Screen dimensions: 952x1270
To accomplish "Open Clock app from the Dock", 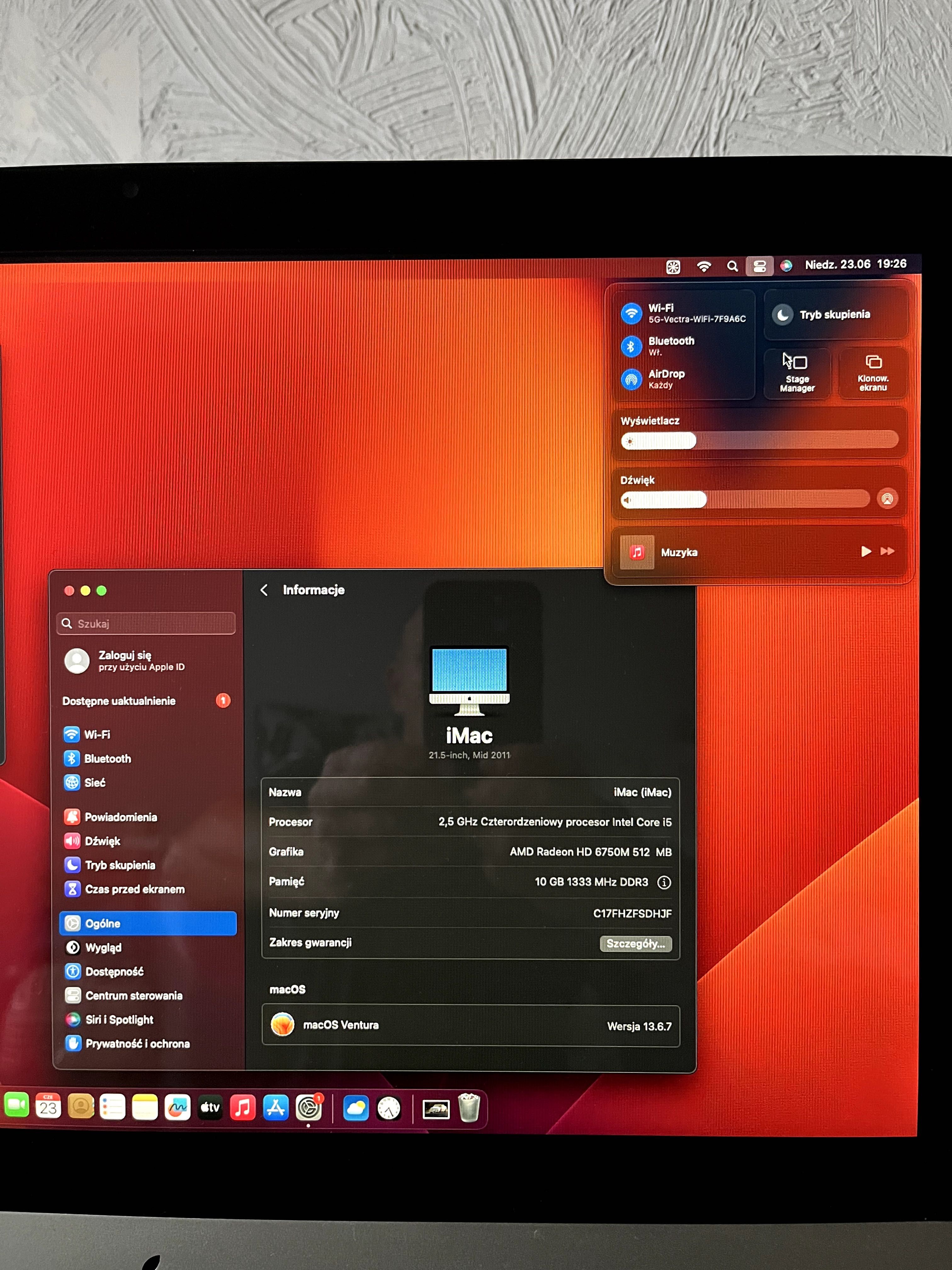I will tap(388, 1109).
